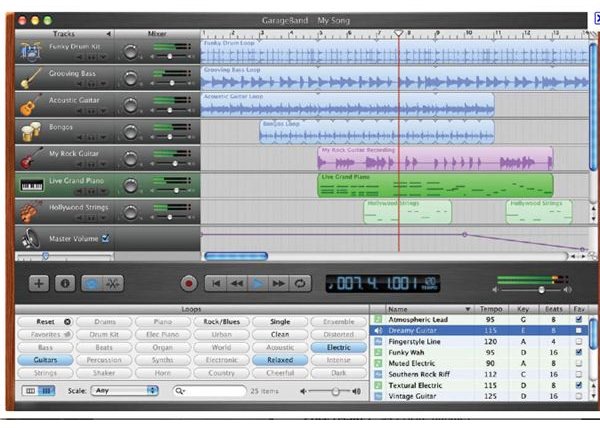
Task: Sort loops by Name column arrow
Action: click(x=468, y=309)
